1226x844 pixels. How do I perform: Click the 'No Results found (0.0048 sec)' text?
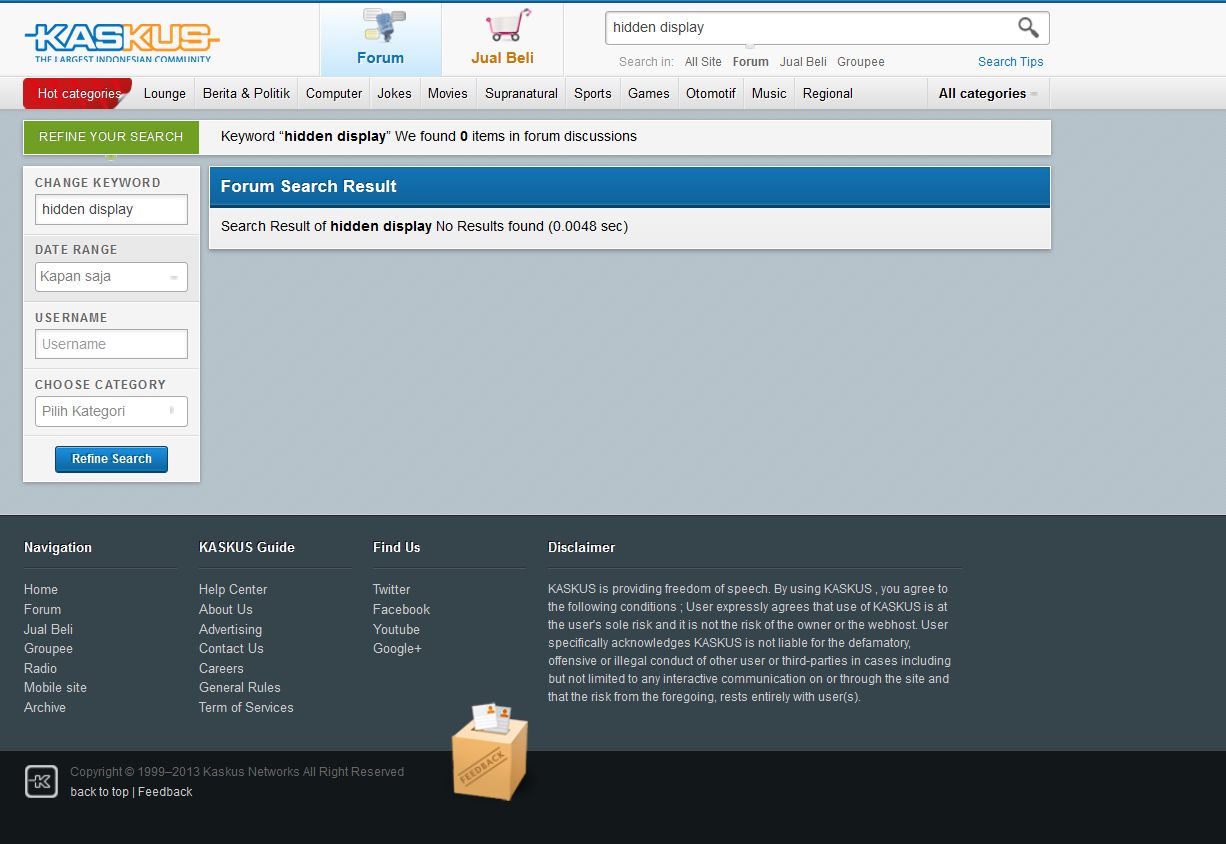point(532,226)
